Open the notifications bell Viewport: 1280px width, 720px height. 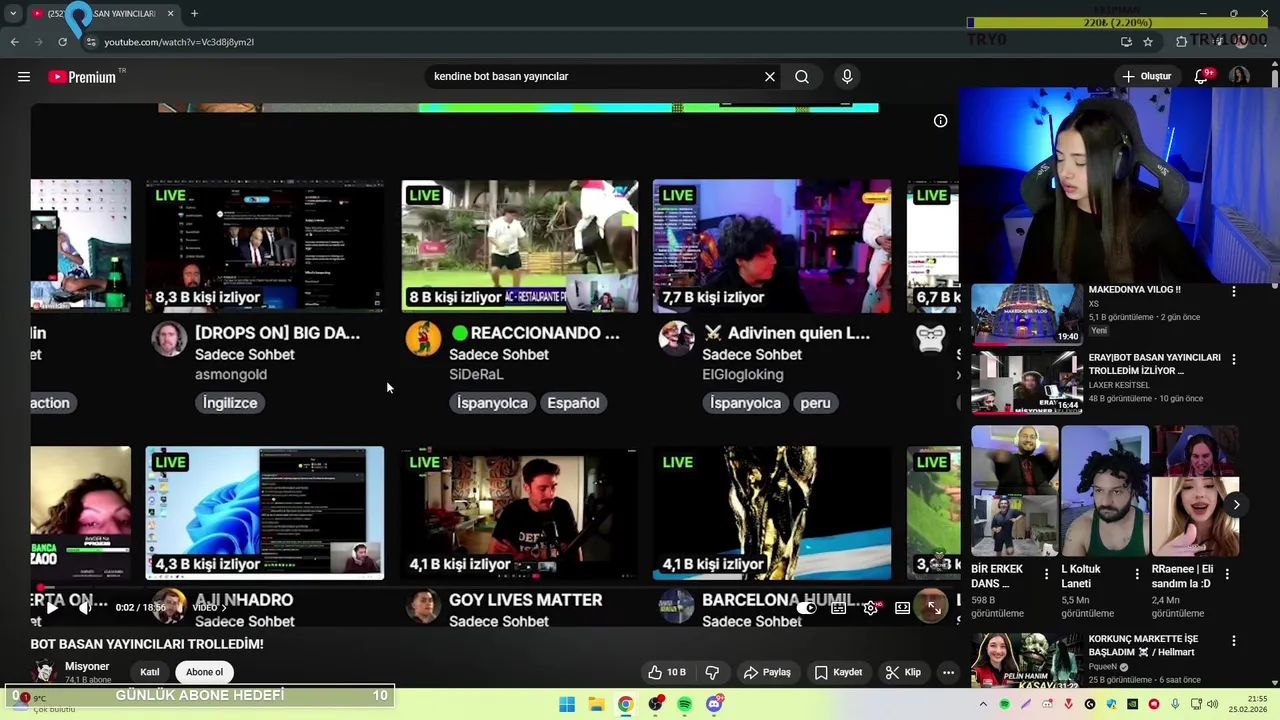pos(1201,77)
